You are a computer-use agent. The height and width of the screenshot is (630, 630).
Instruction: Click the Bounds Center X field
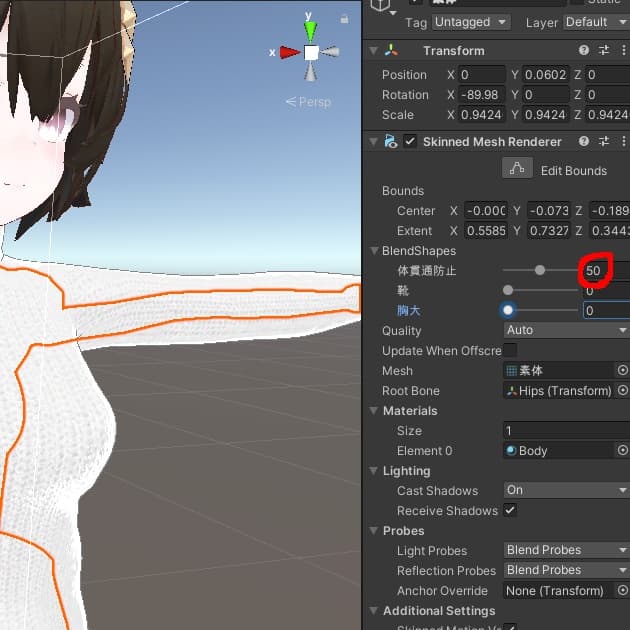click(486, 211)
